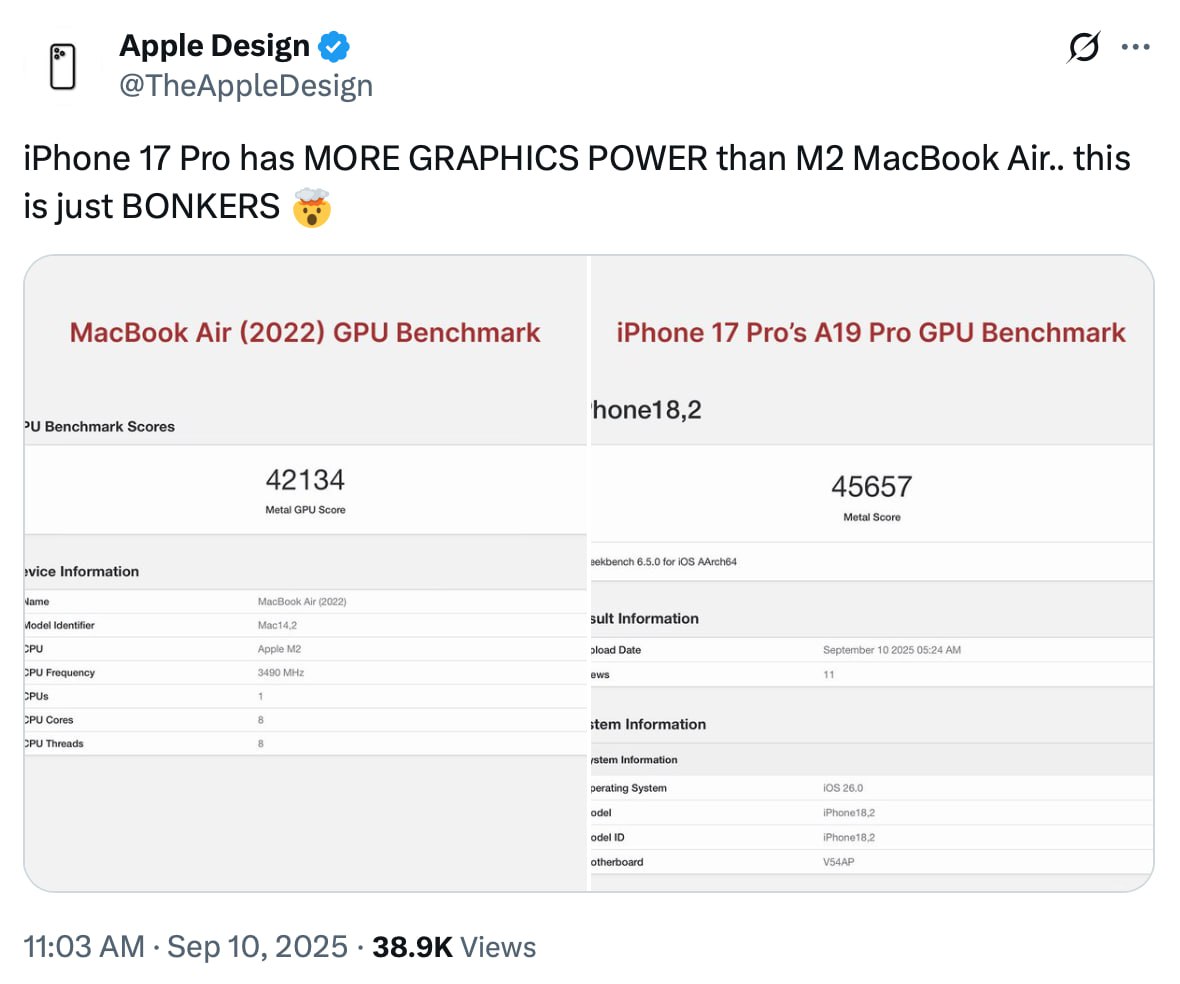This screenshot has width=1180, height=984.
Task: Open the post's three-dot options menu
Action: [x=1136, y=46]
